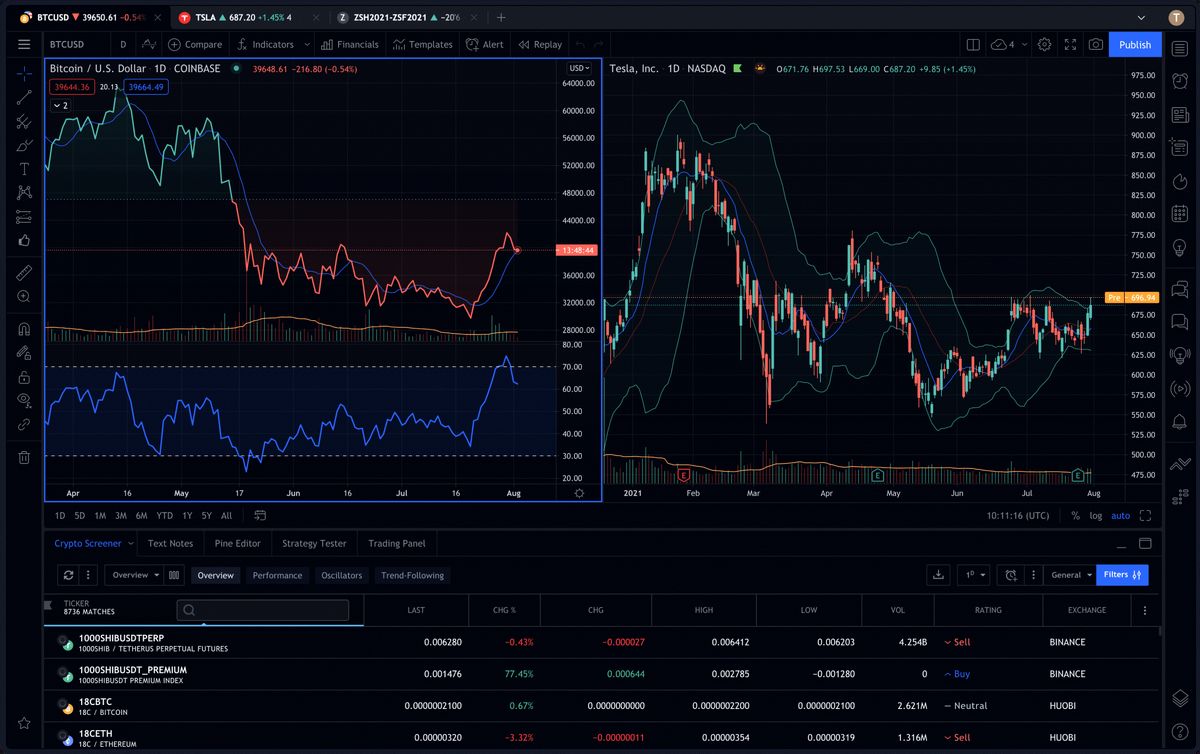Open the screener Filters button
This screenshot has width=1200, height=754.
pos(1122,575)
